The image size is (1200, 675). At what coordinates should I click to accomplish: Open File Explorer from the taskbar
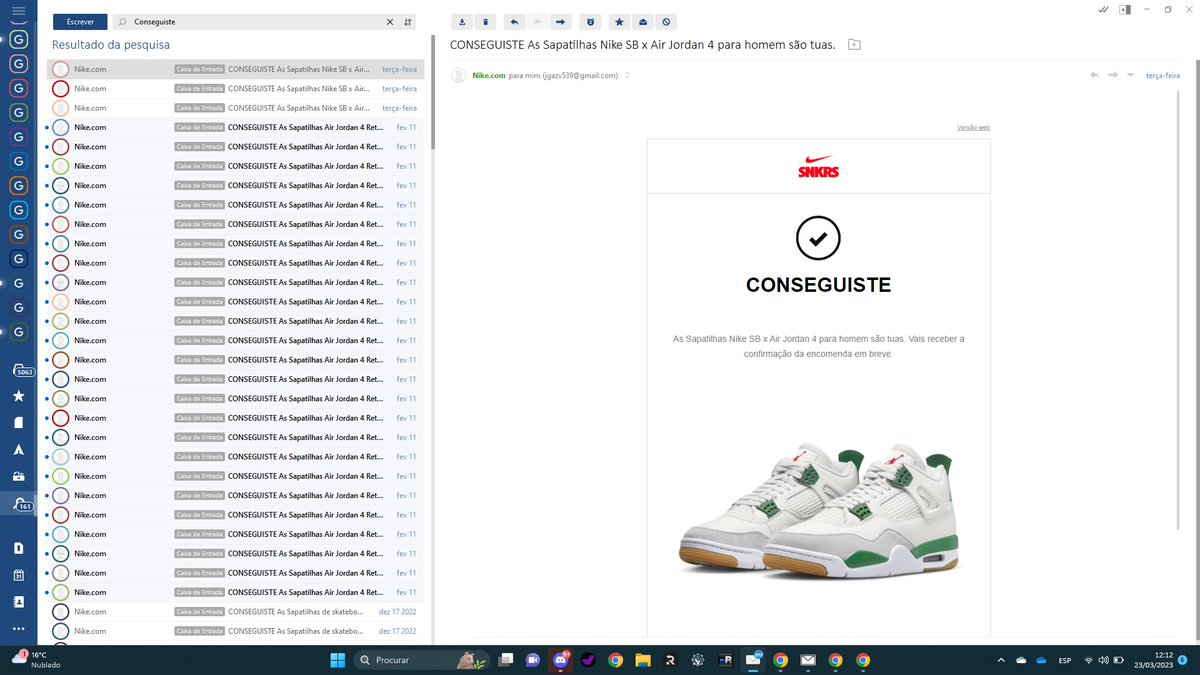tap(642, 660)
